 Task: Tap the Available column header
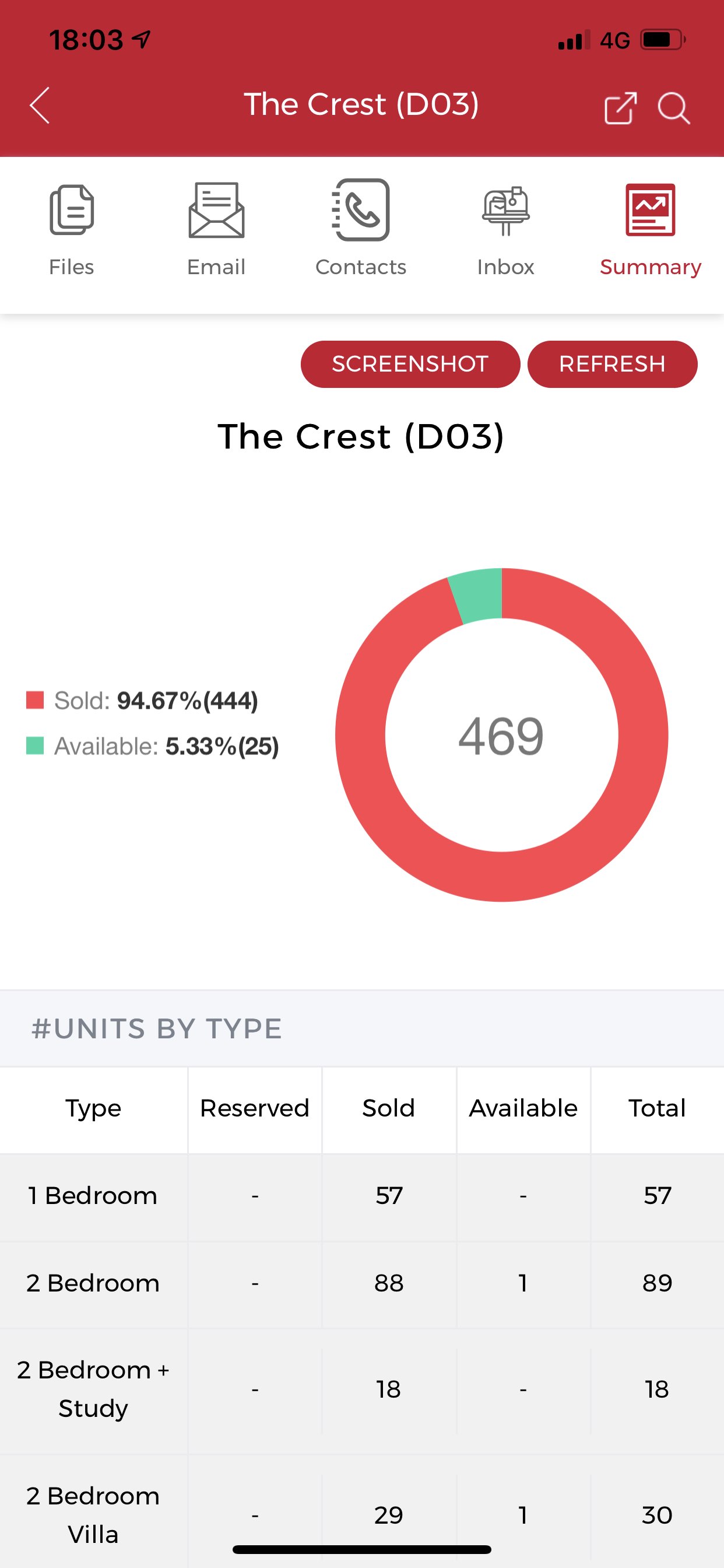pyautogui.click(x=523, y=1108)
